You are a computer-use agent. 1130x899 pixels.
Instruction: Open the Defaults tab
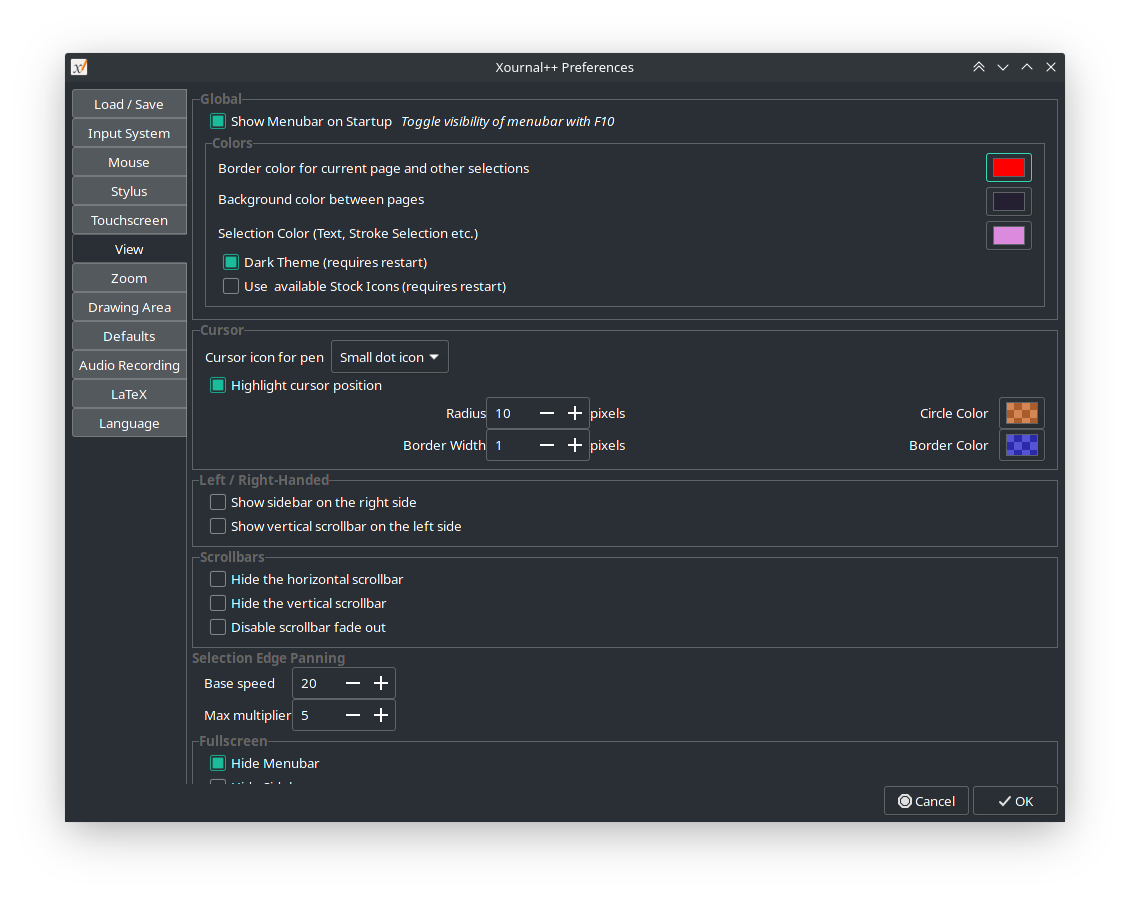(x=129, y=337)
